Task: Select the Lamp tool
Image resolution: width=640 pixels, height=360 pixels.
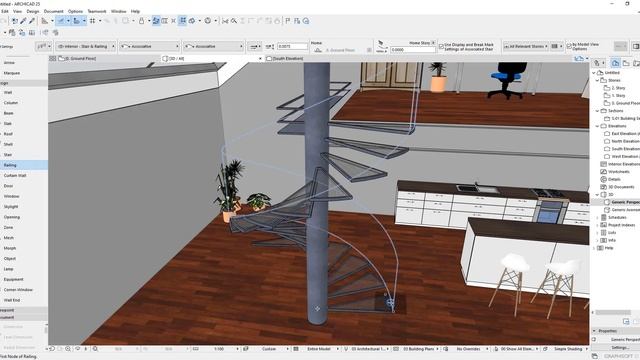Action: pos(9,269)
